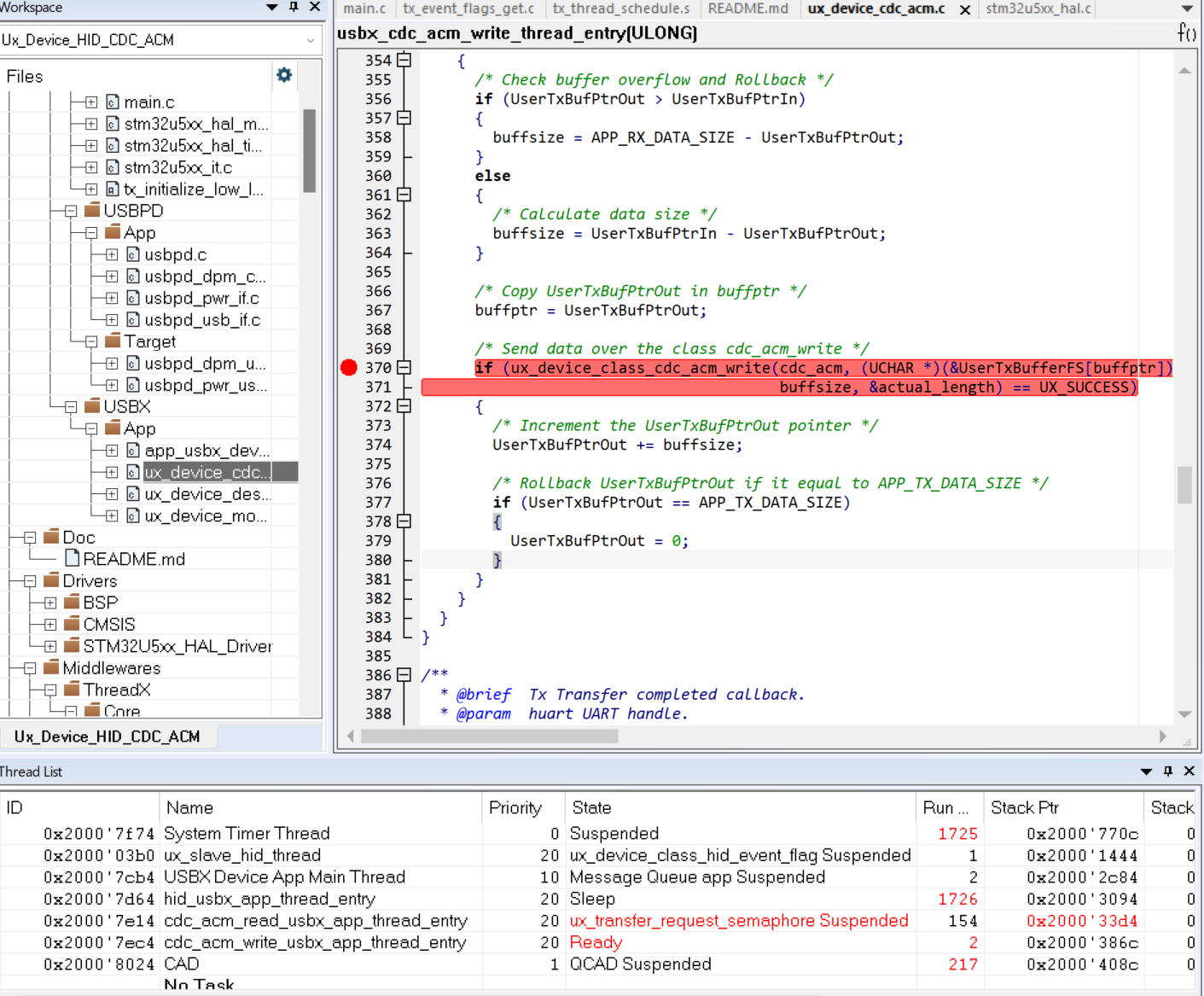Pin the Thread List panel with the pushpin icon
The image size is (1204, 996).
coord(1167,771)
